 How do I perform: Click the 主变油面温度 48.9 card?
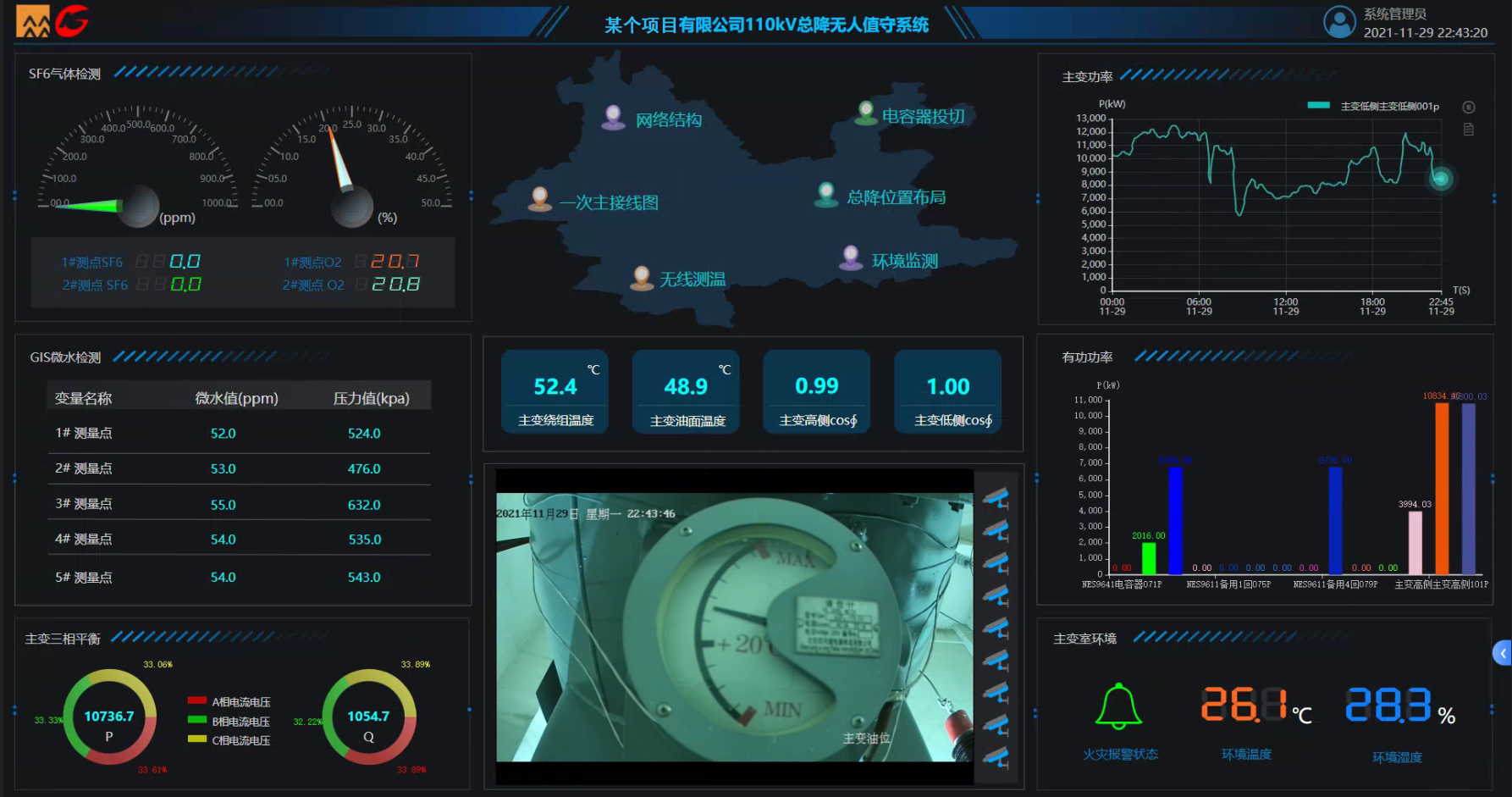[x=687, y=391]
